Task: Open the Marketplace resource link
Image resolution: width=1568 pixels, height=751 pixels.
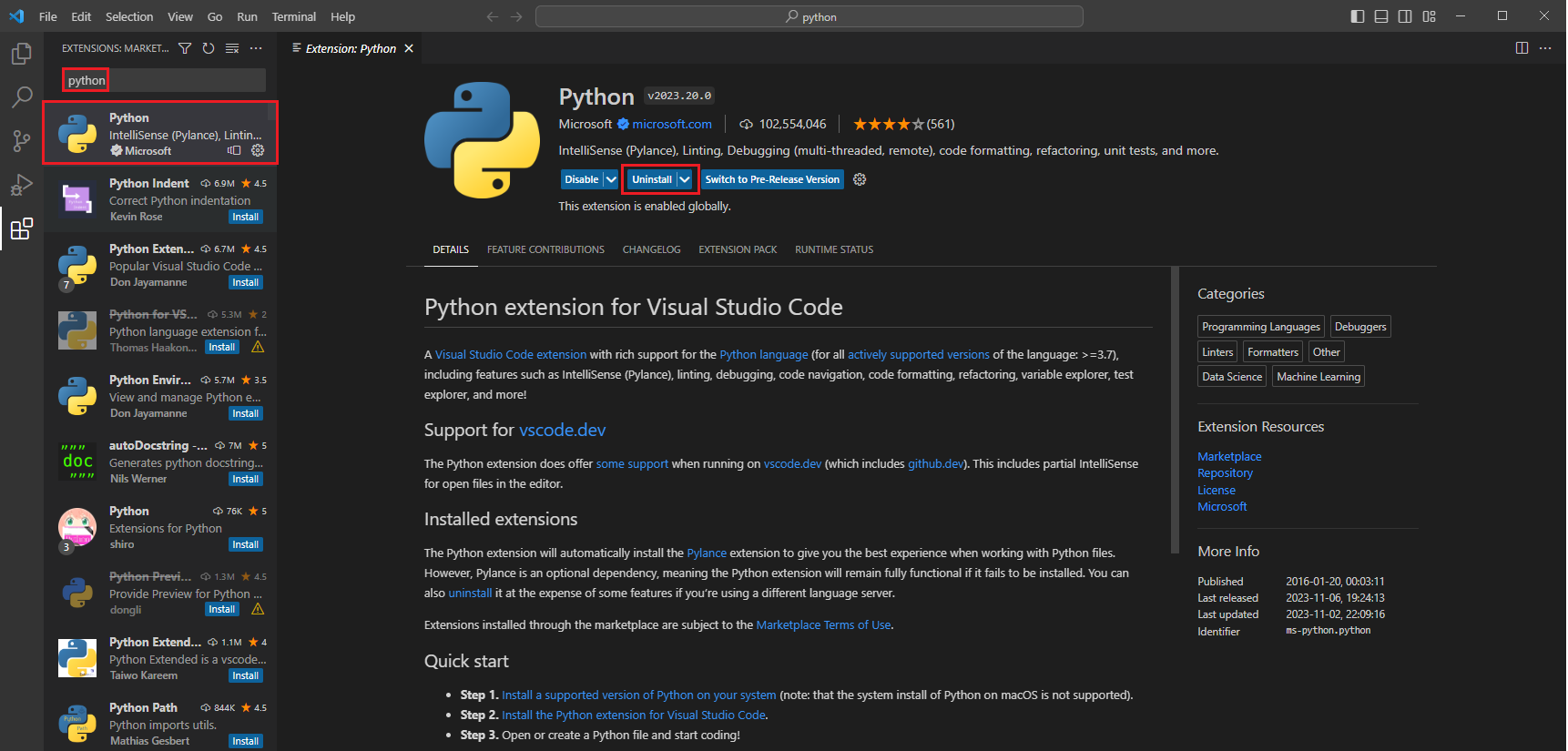Action: click(1229, 456)
